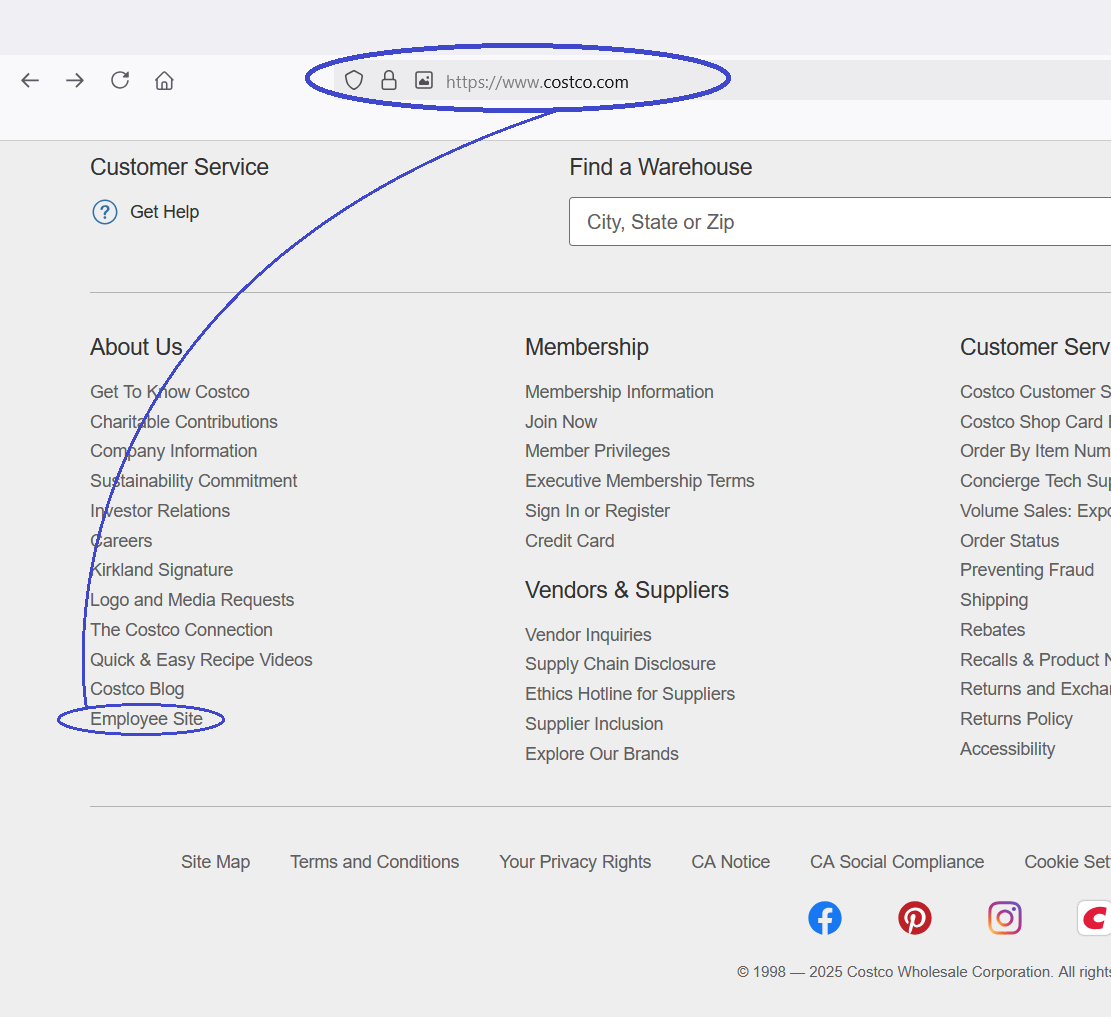Open Costco's Facebook page icon
Screen dimensions: 1111x1017
point(825,918)
